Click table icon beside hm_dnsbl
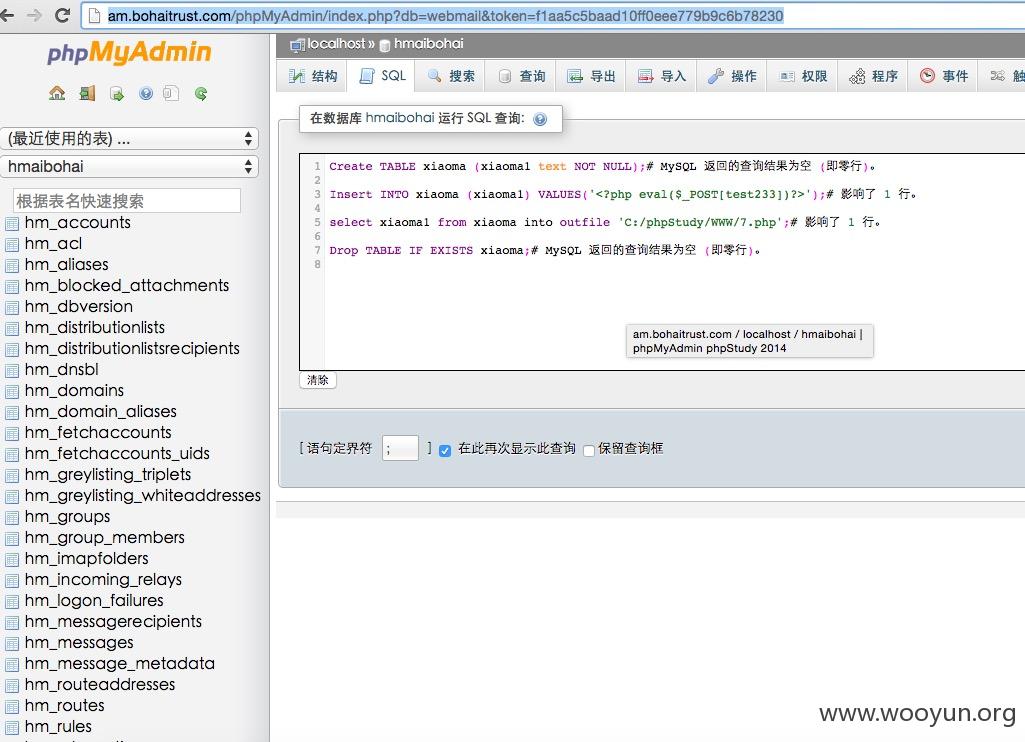This screenshot has height=742, width=1025. coord(12,371)
